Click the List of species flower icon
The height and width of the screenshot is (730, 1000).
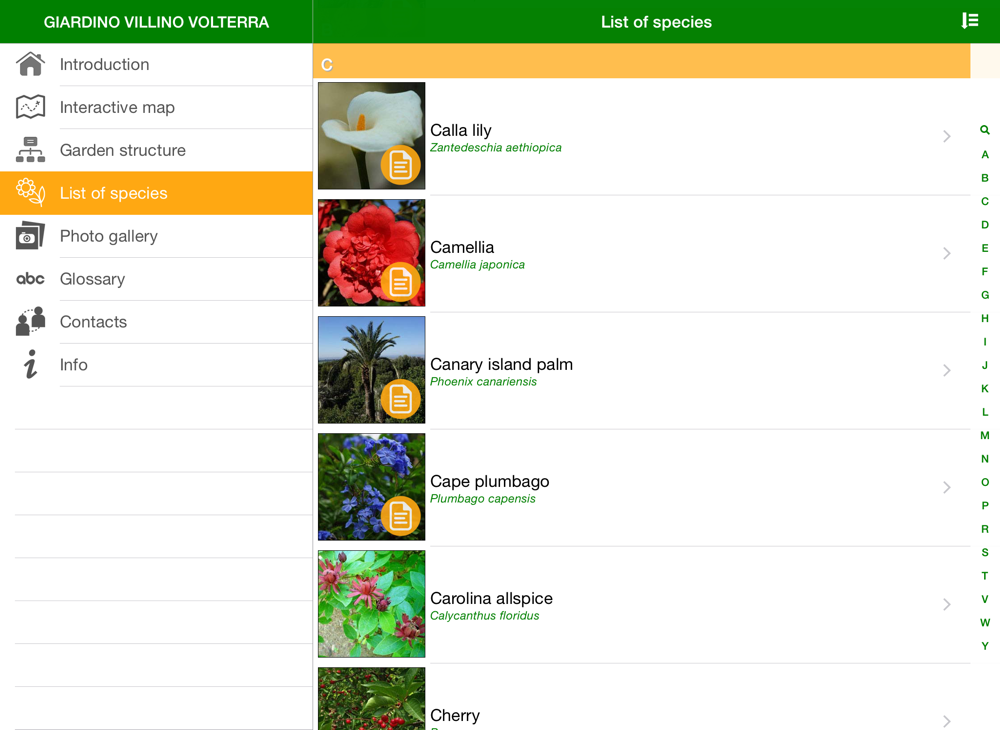[x=31, y=193]
